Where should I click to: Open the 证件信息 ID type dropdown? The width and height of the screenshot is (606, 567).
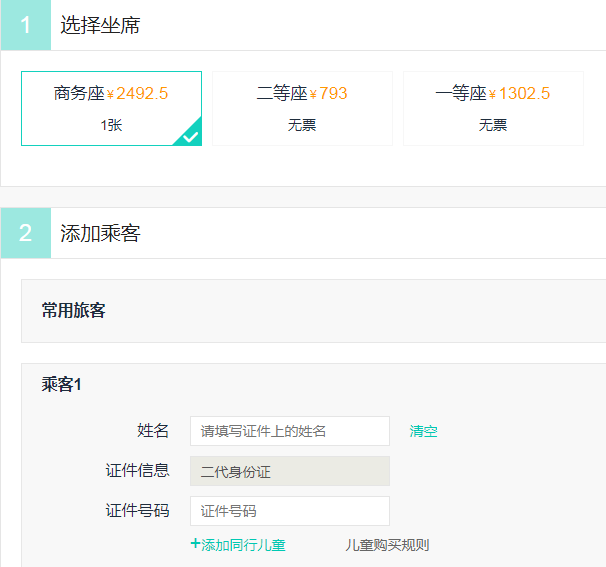(x=289, y=471)
